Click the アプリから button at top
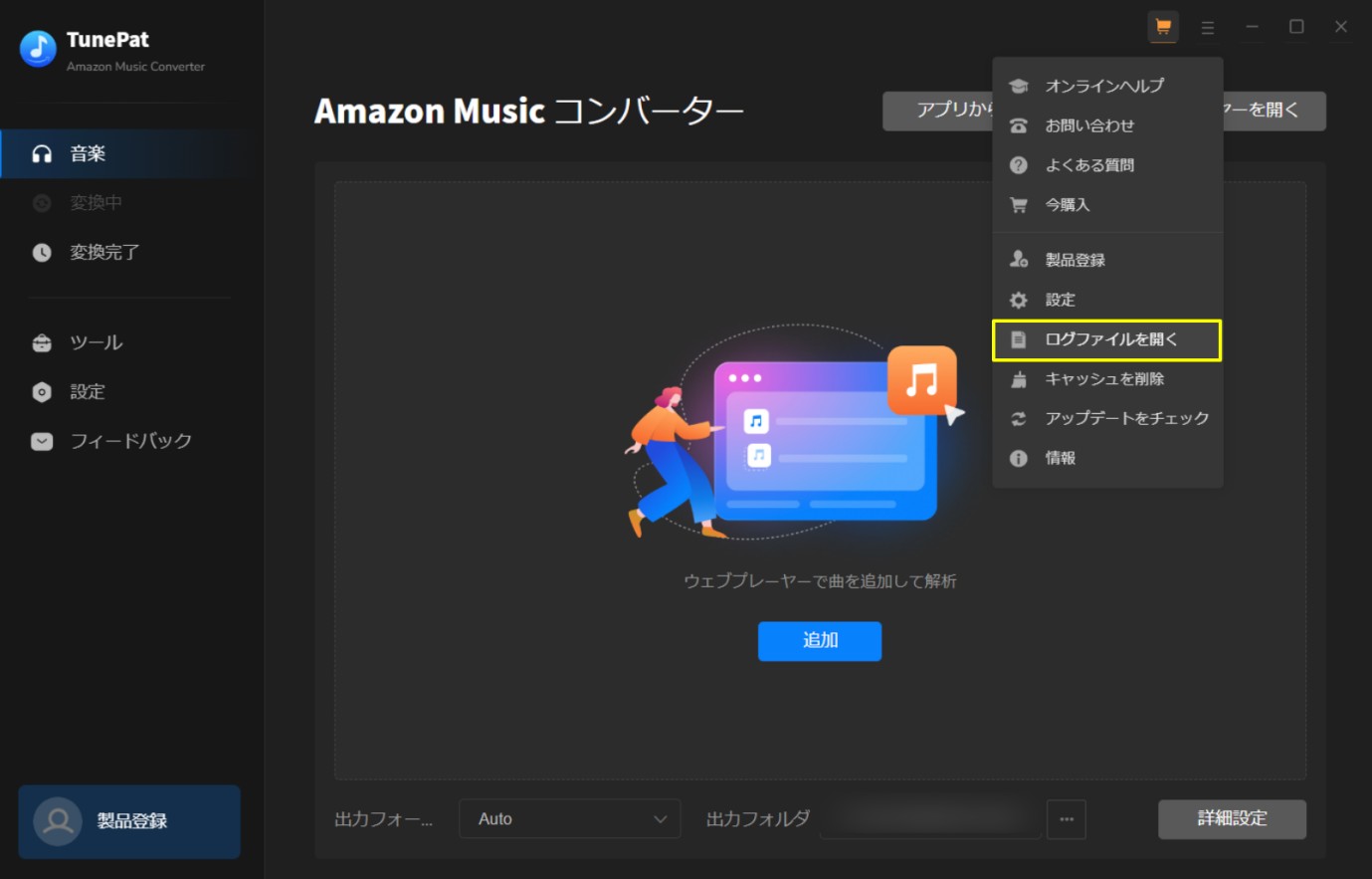The image size is (1372, 879). 937,110
